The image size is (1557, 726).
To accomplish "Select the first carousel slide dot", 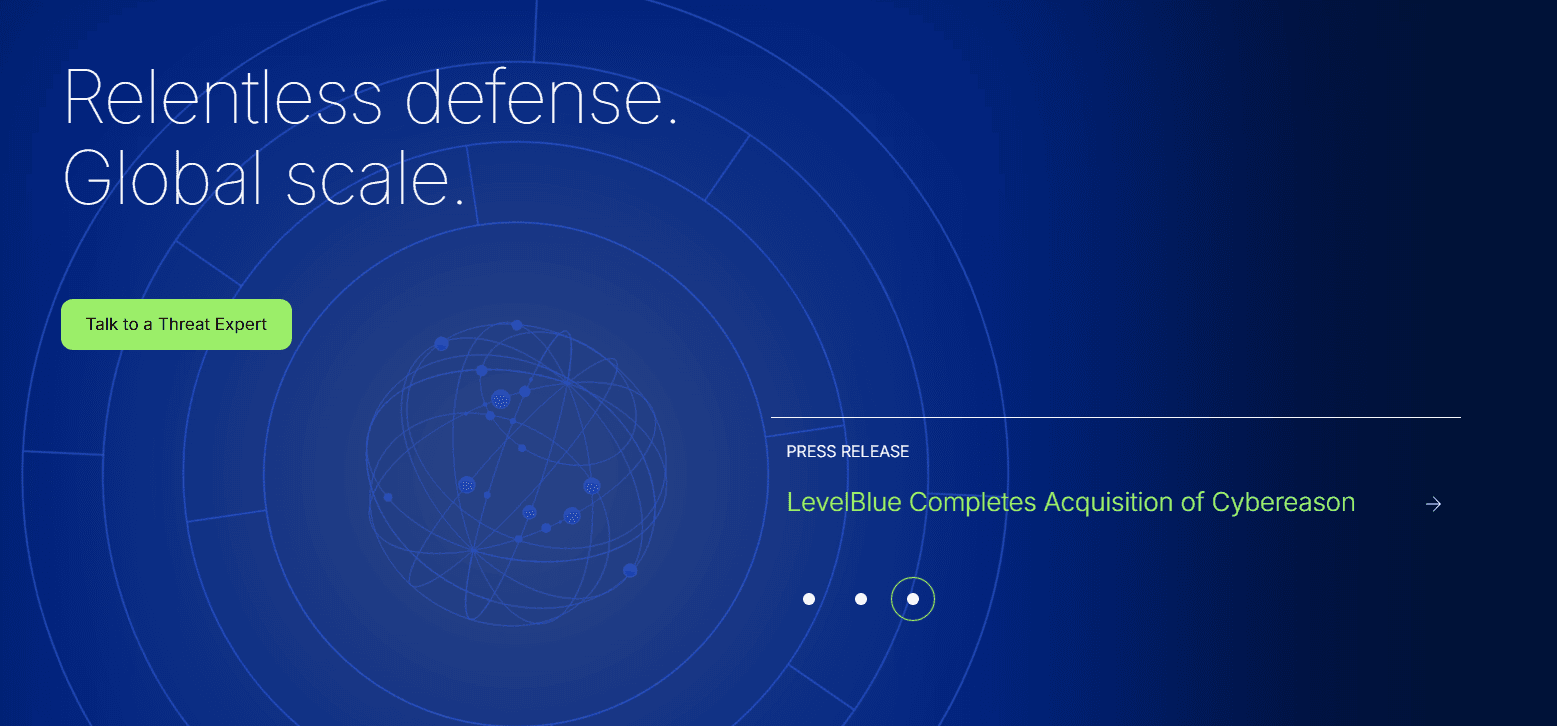I will (809, 599).
